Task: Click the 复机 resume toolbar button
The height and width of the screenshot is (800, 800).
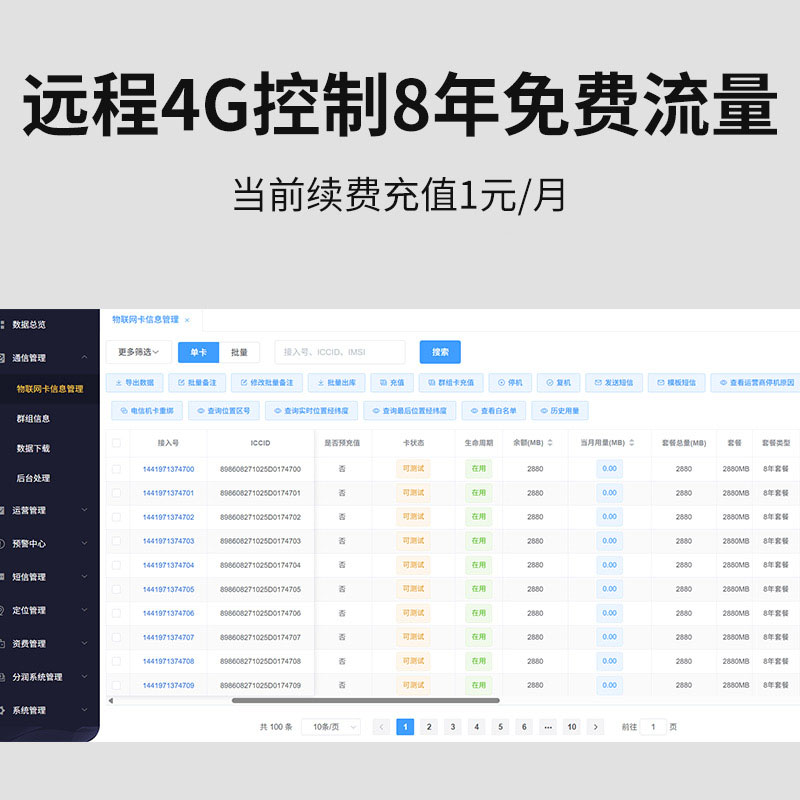Action: [558, 382]
